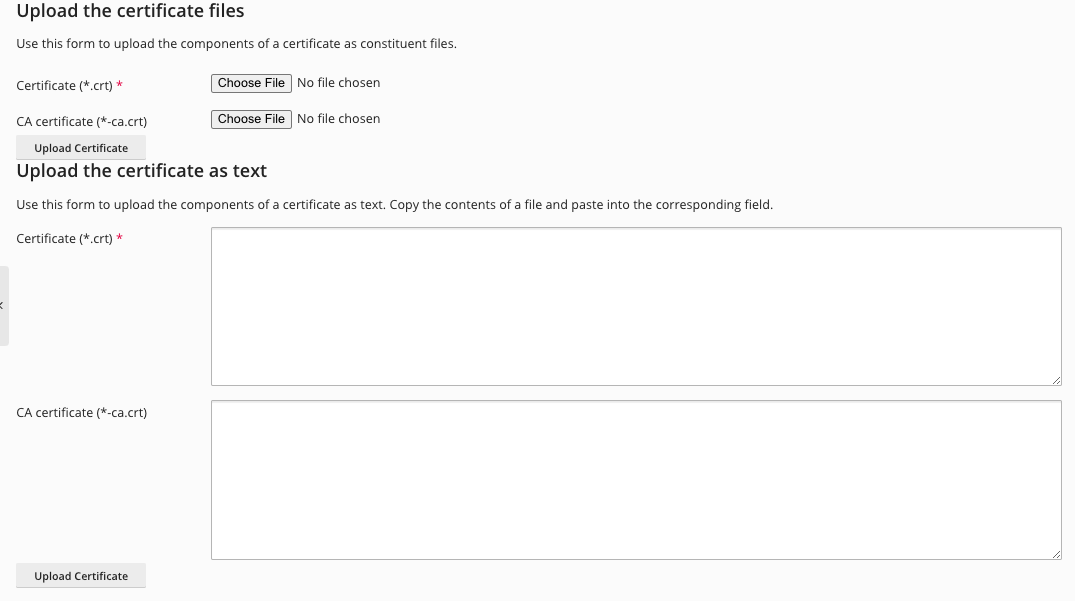Focus the CA certificate (*-ca.crt) text area
This screenshot has width=1075, height=601.
(636, 480)
